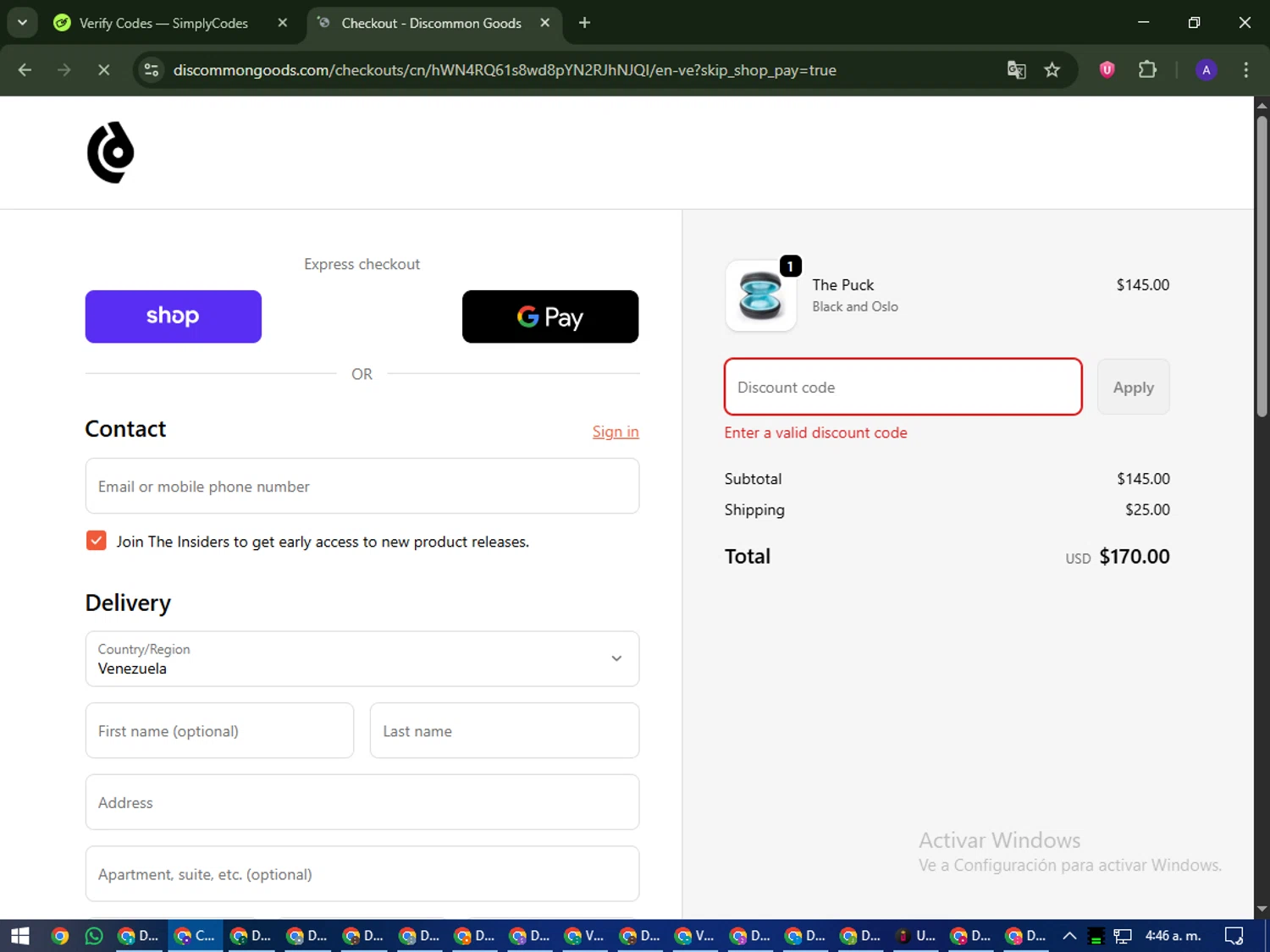
Task: Open the red shield extension icon
Action: pos(1107,70)
